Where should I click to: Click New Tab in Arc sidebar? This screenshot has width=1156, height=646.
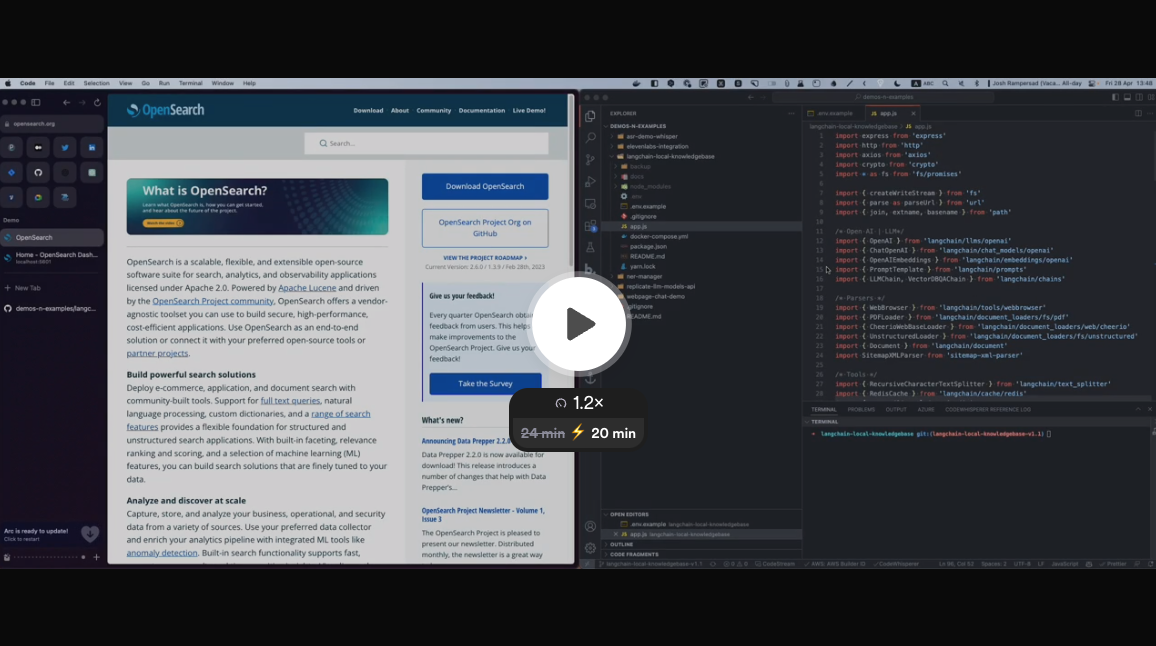click(x=52, y=288)
